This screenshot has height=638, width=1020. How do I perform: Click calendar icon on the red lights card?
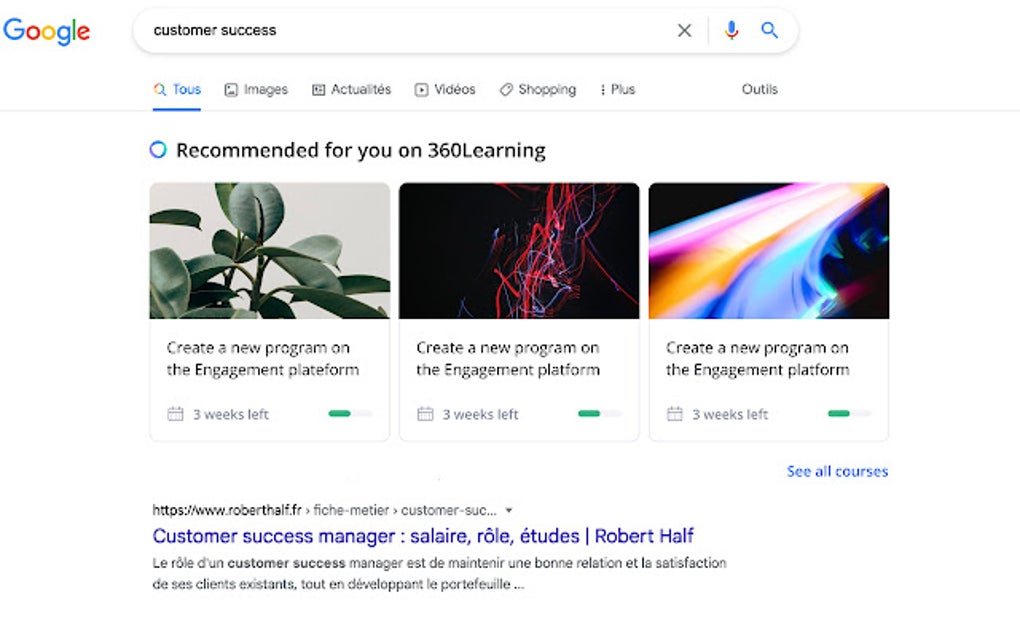[x=425, y=414]
